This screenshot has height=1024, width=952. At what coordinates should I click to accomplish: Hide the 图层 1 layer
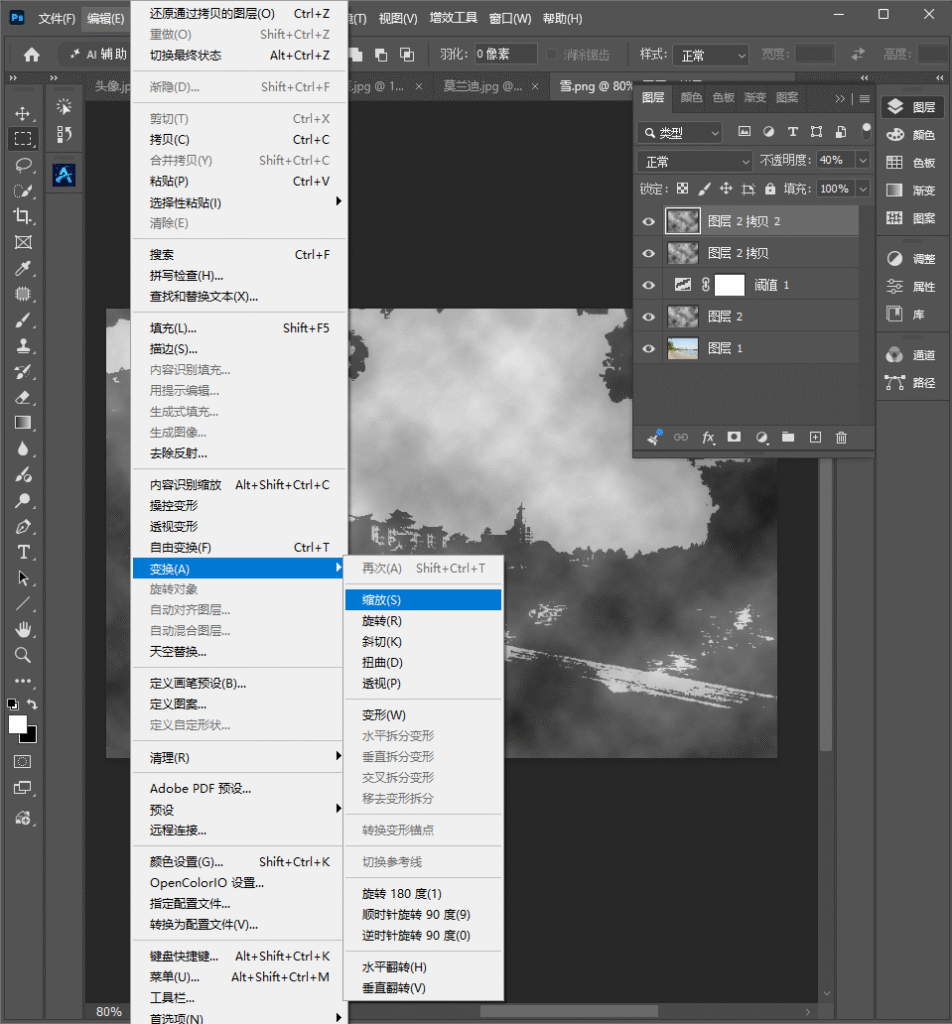[648, 349]
